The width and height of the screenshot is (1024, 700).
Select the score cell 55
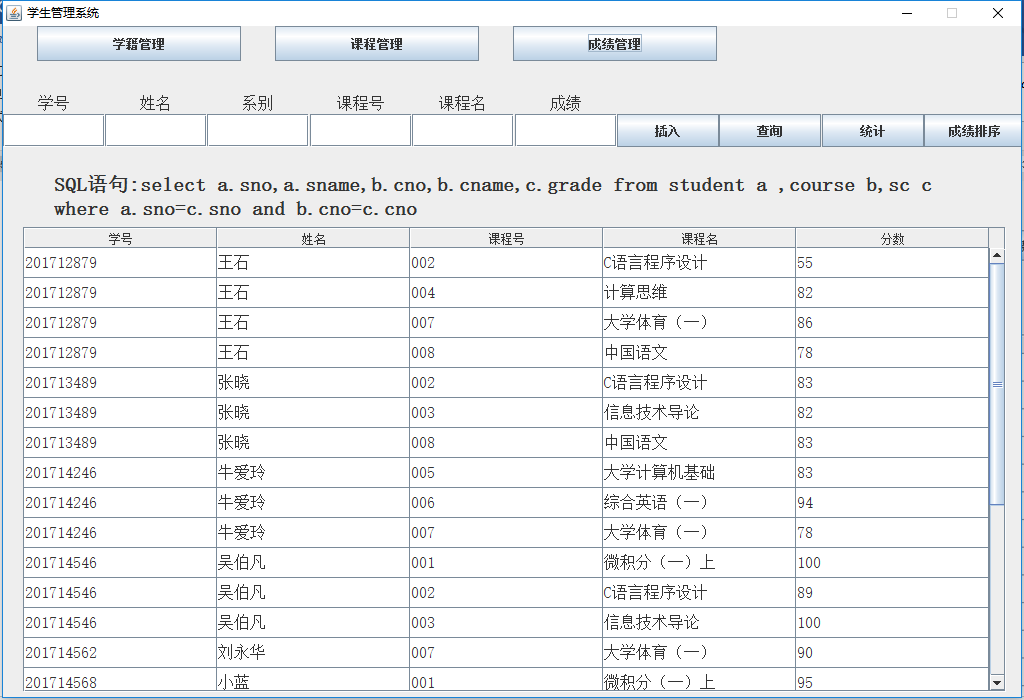click(892, 262)
